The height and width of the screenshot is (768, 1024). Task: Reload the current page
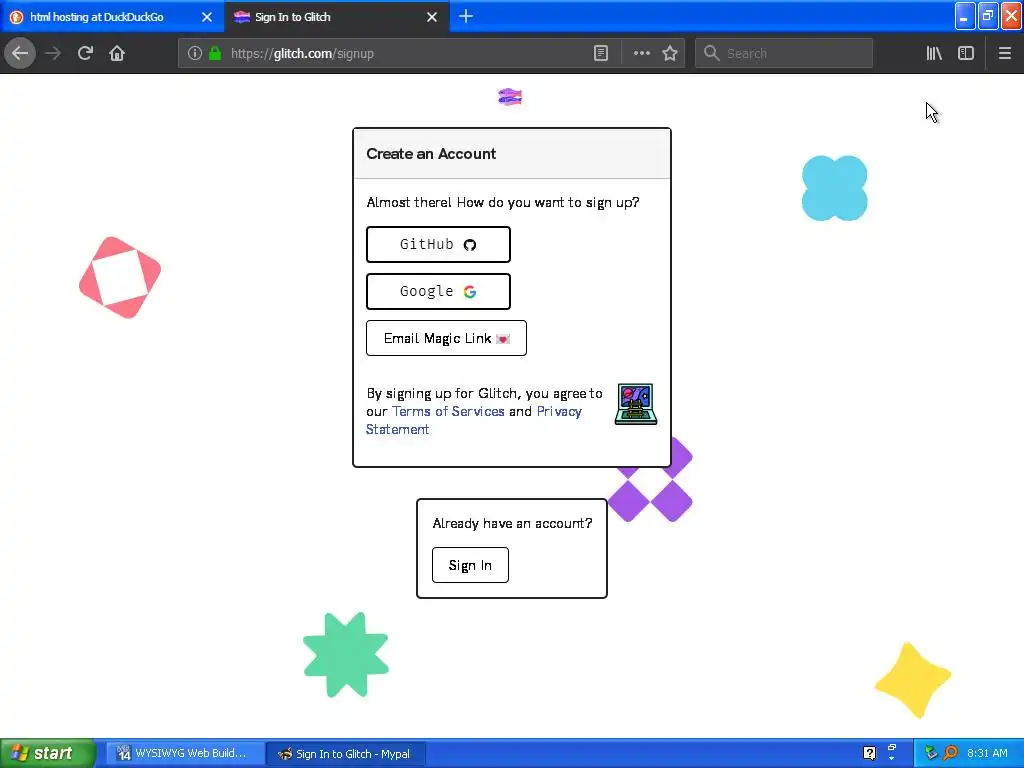click(x=85, y=53)
